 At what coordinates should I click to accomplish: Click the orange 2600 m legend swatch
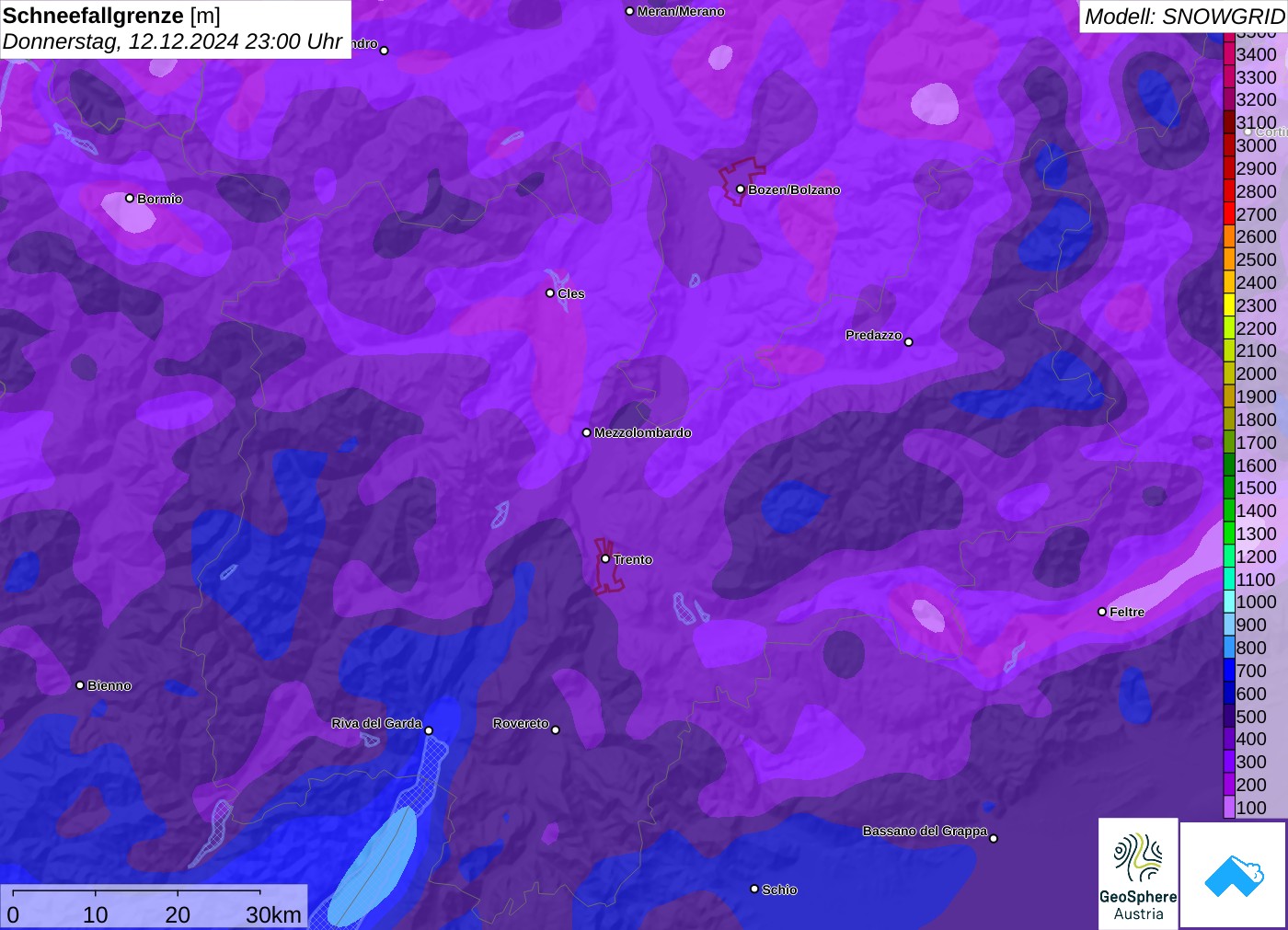[1229, 236]
